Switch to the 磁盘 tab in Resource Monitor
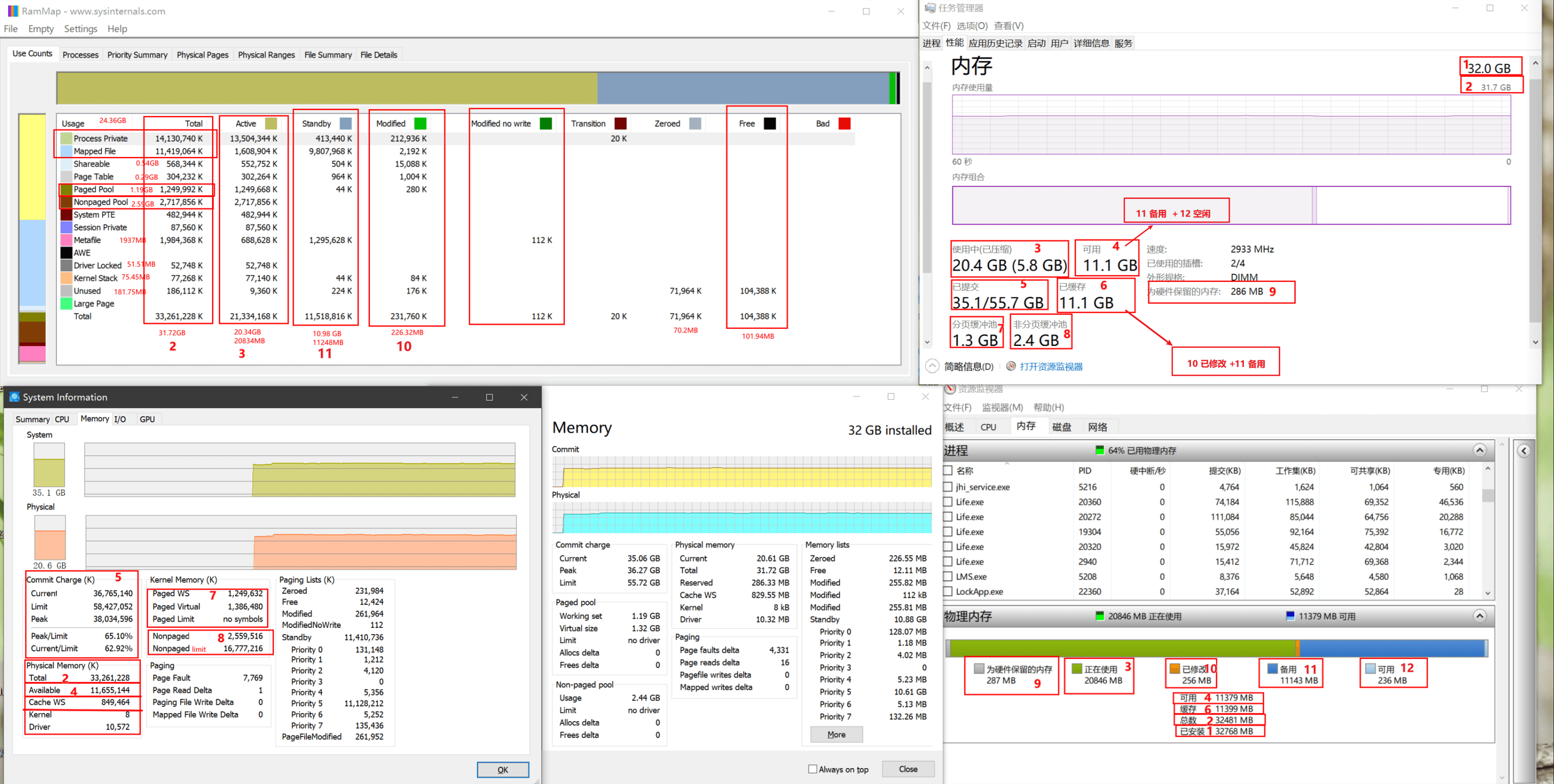This screenshot has height=784, width=1554. 1062,427
